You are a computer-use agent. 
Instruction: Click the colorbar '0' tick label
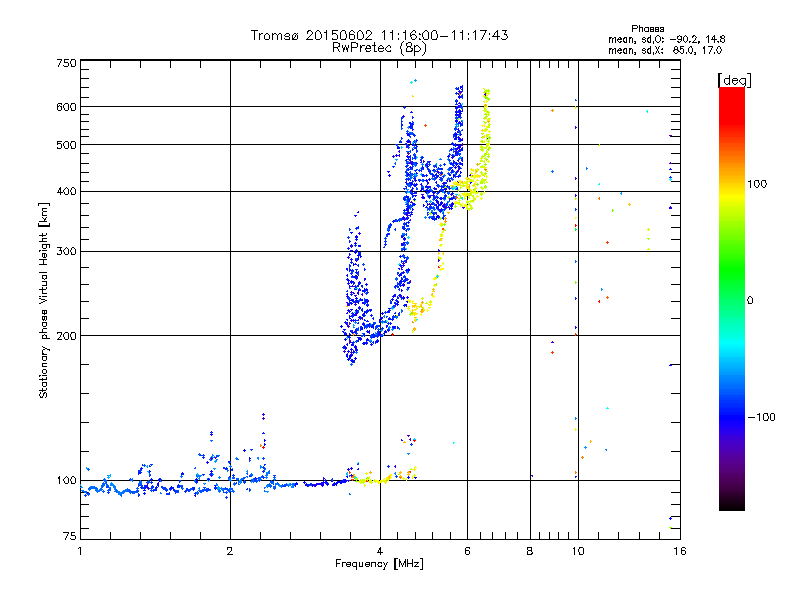coord(750,301)
